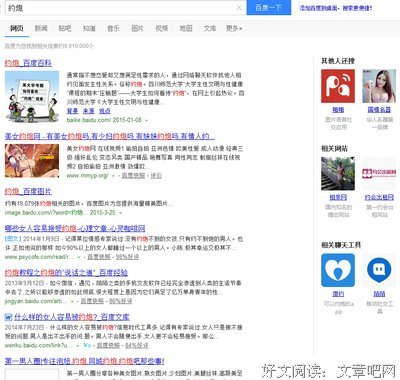
Task: Click the blue 微约 heart app icon
Action: (338, 270)
